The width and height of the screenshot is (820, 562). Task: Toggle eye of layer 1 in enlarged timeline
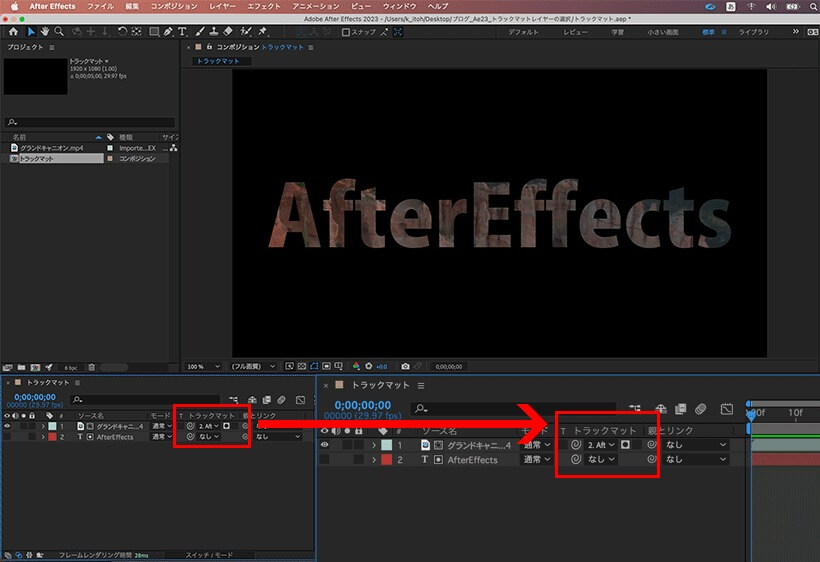(x=324, y=445)
